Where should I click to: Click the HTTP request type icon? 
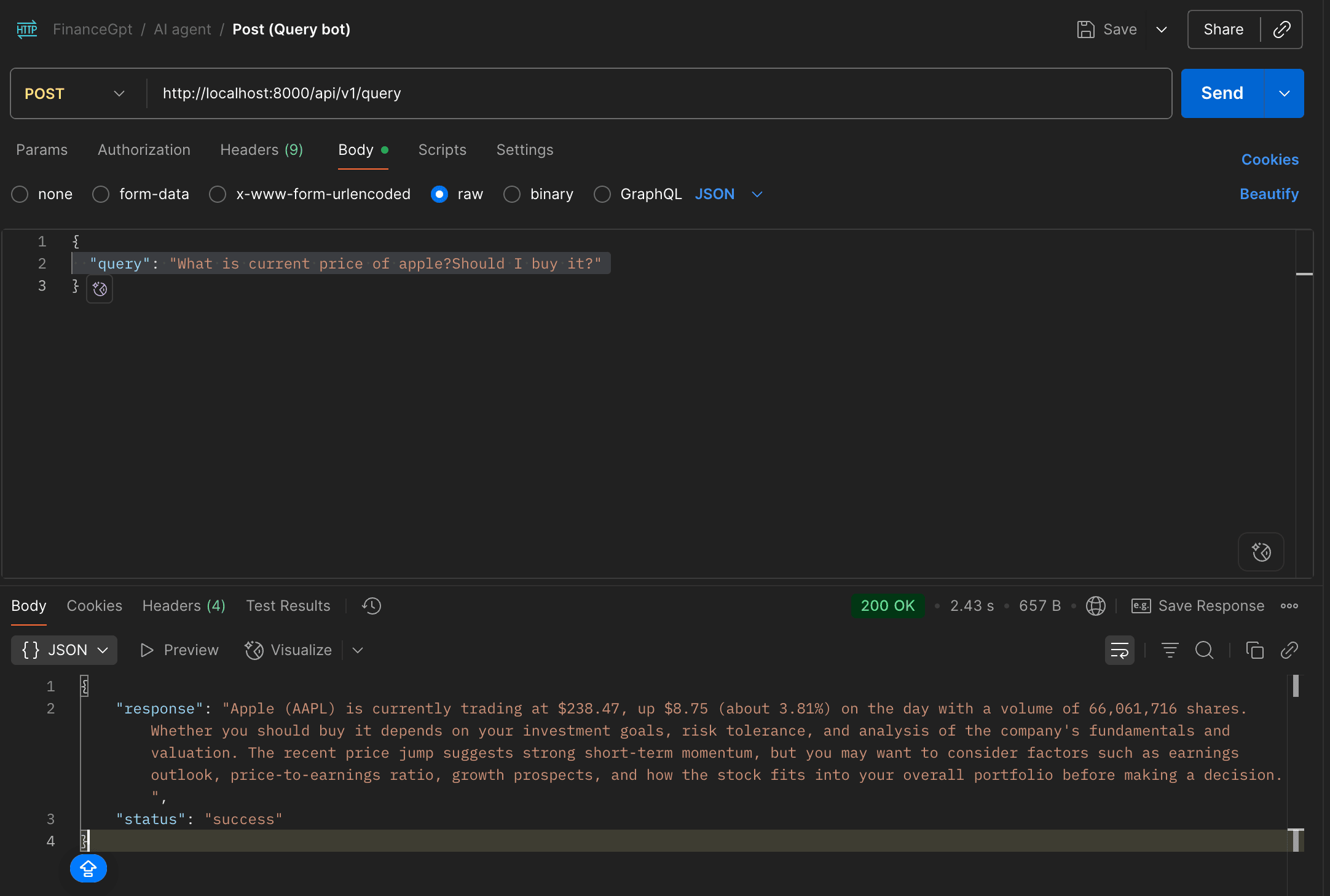click(26, 29)
